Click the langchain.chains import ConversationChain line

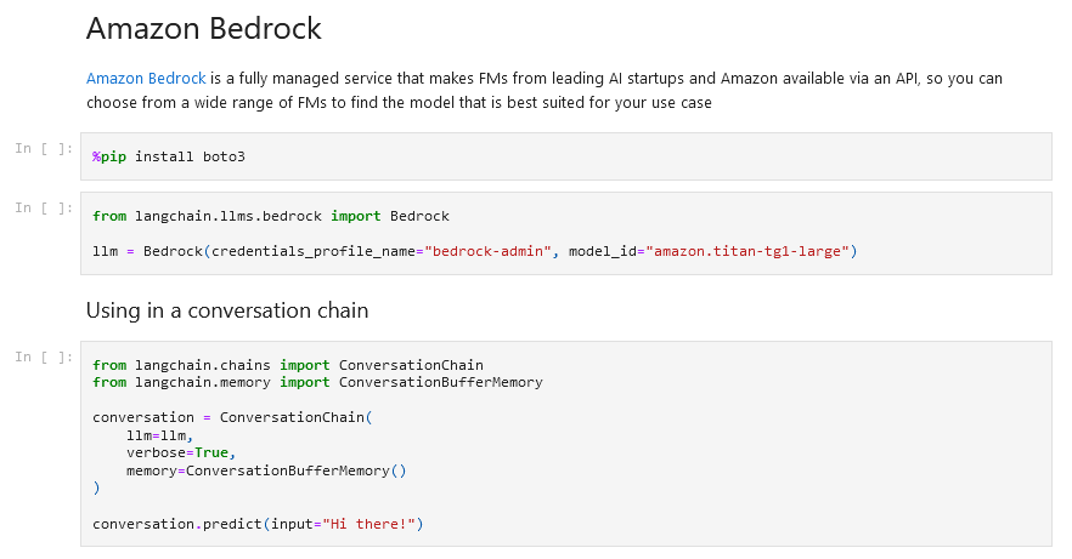pos(287,365)
